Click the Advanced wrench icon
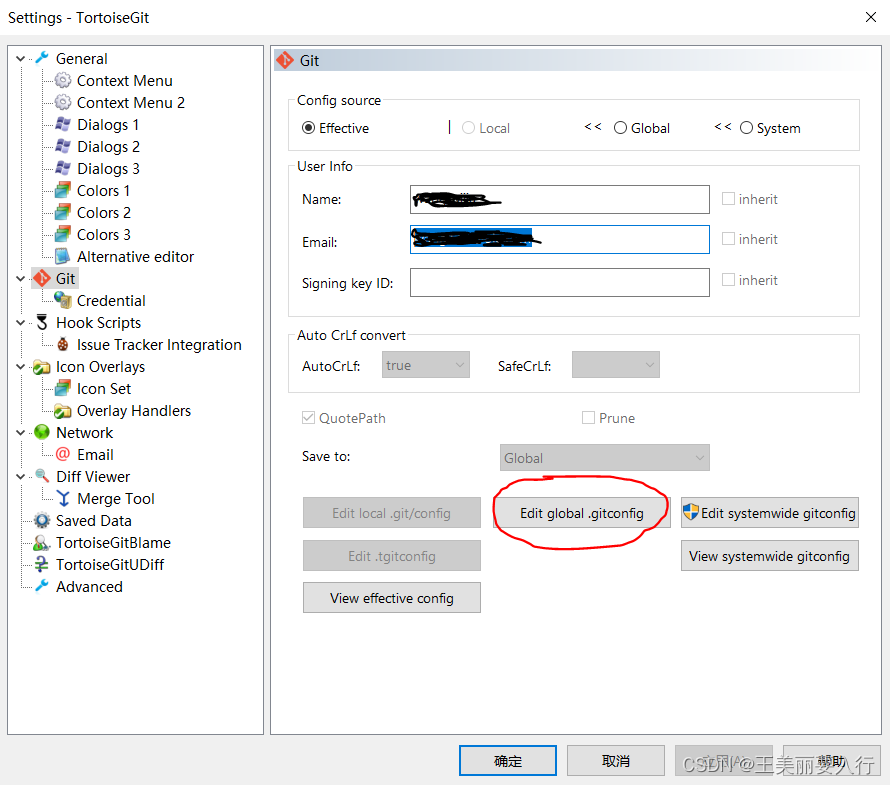 pos(42,586)
